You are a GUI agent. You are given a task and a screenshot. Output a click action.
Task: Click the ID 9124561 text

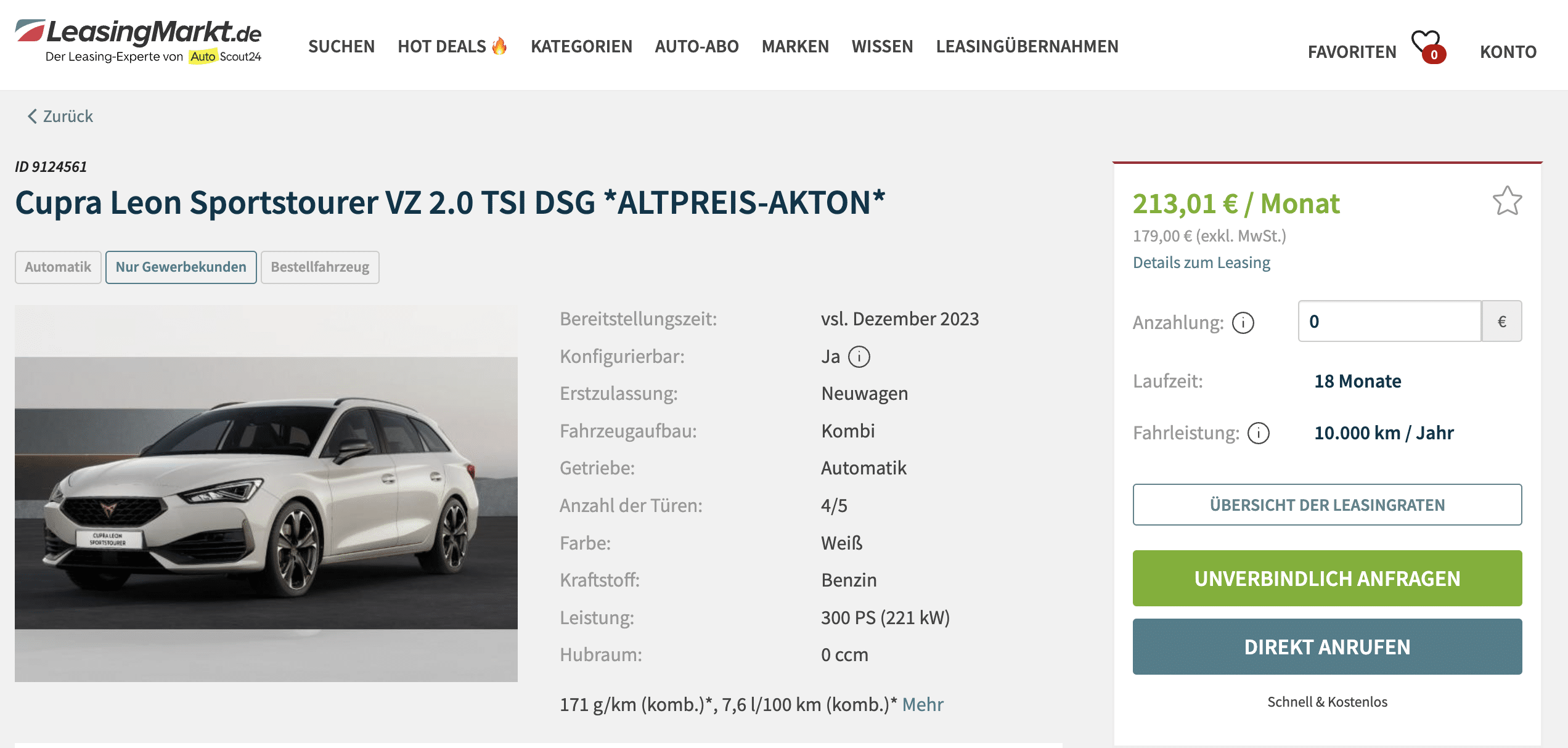(x=51, y=167)
